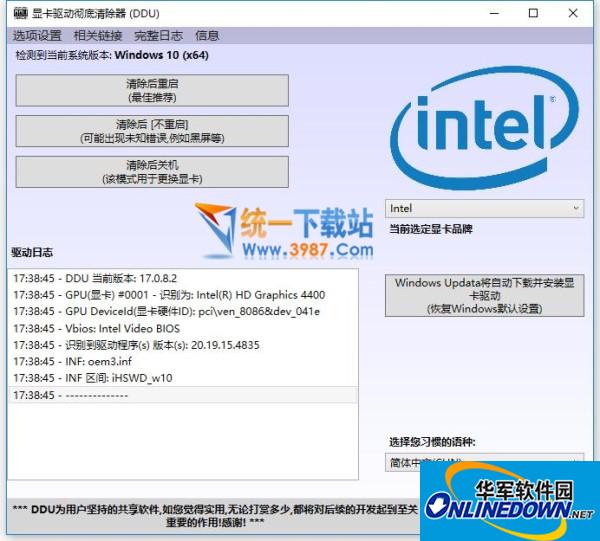Image resolution: width=600 pixels, height=541 pixels.
Task: Select log line pci\ven_8086&dev_041e
Action: pyautogui.click(x=183, y=311)
